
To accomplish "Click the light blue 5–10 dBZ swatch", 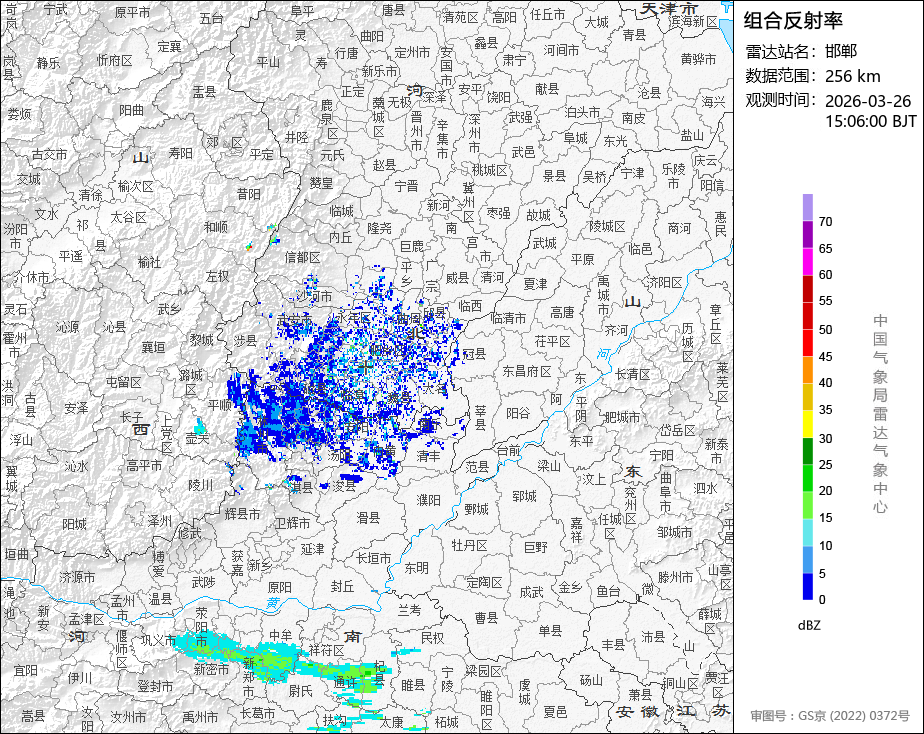I will 807,560.
